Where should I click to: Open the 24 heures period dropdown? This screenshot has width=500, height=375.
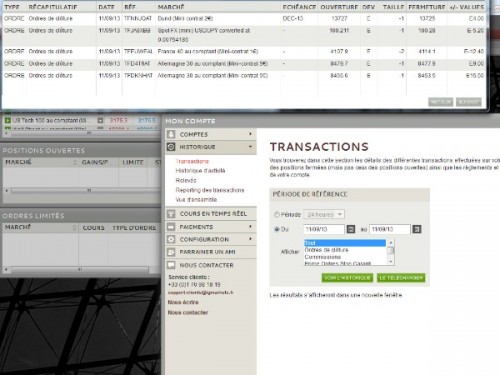[324, 215]
